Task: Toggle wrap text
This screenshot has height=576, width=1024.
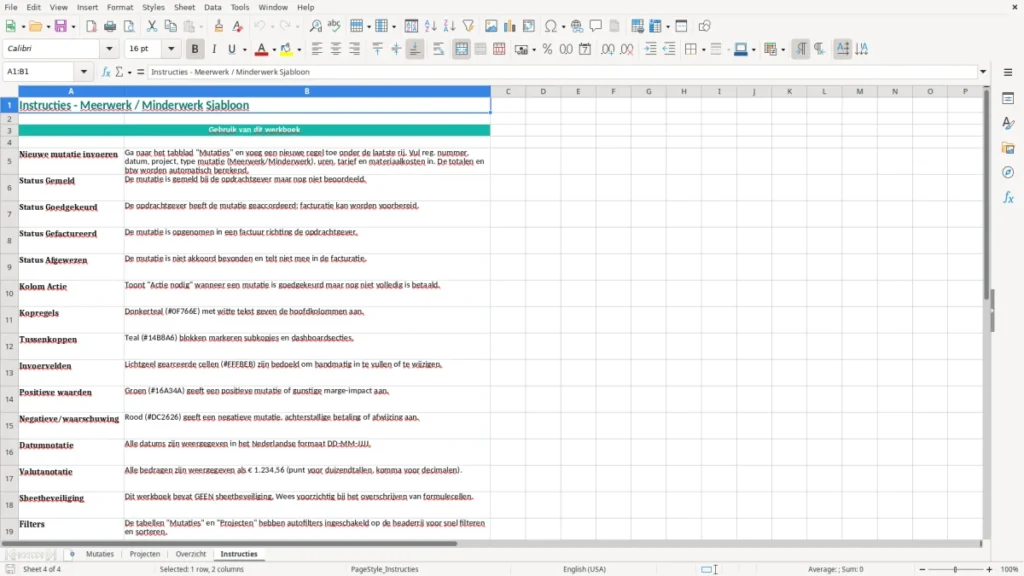Action: 438,49
